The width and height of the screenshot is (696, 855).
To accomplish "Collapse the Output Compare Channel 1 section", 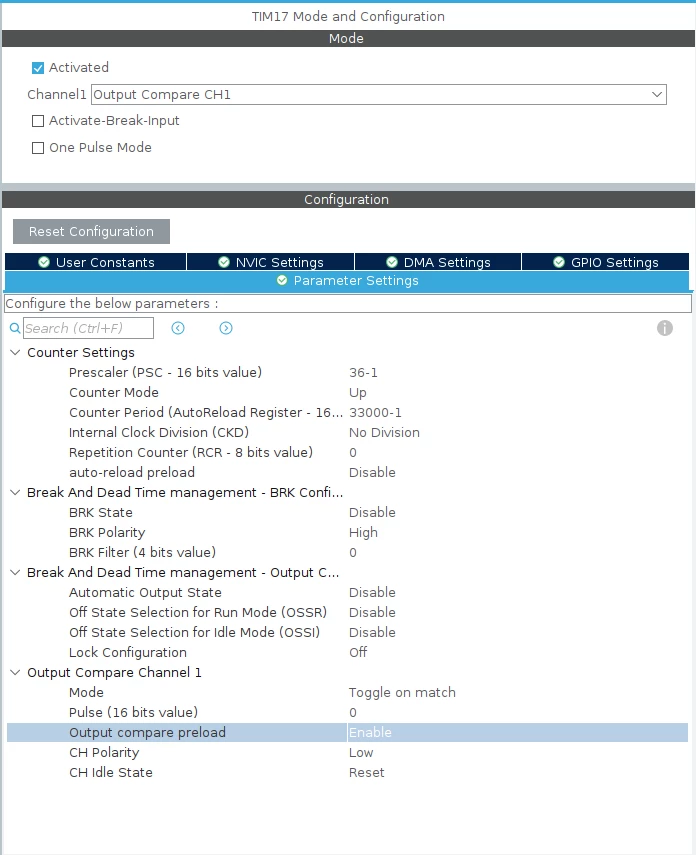I will pyautogui.click(x=15, y=672).
